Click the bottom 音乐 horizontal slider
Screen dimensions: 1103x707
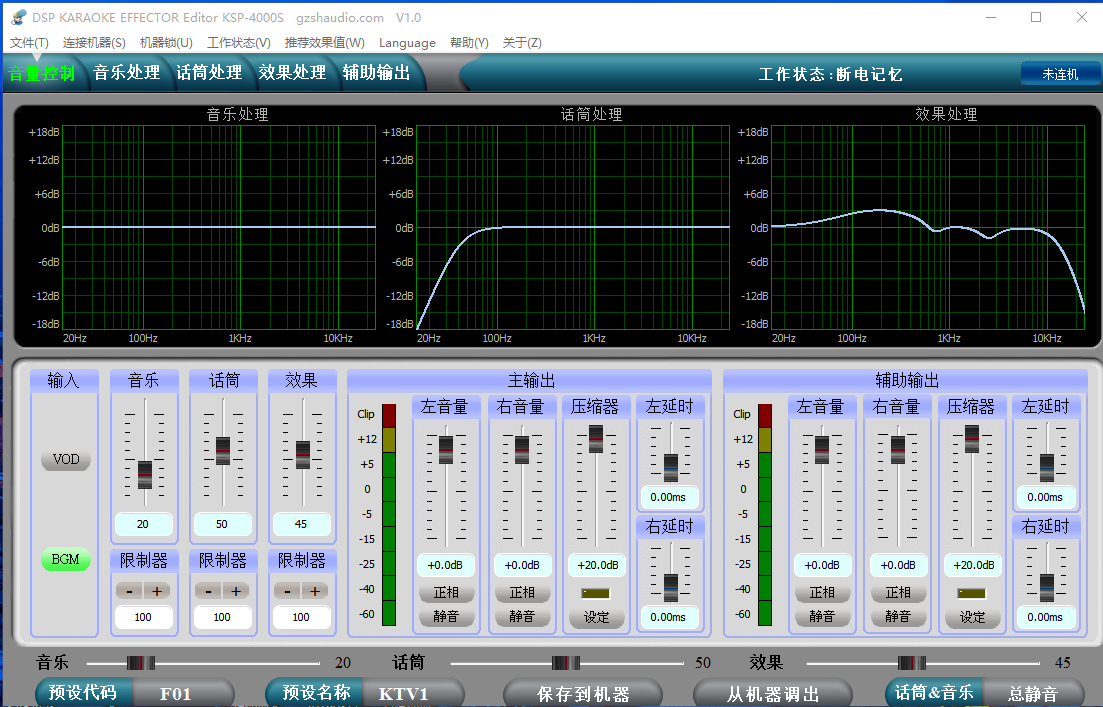pyautogui.click(x=141, y=663)
